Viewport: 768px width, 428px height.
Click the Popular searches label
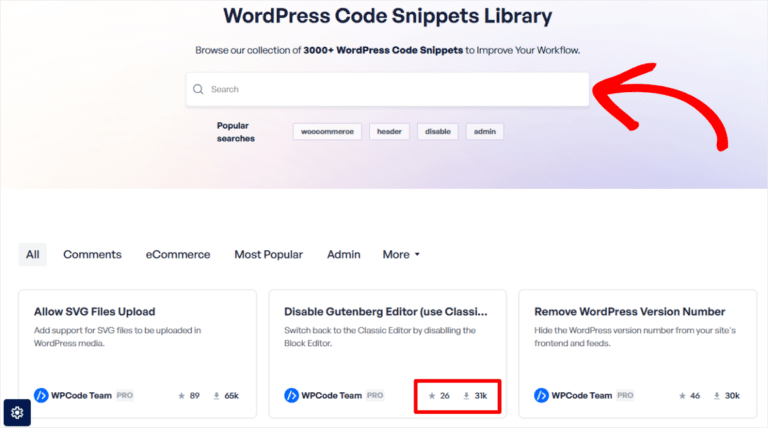tap(236, 132)
